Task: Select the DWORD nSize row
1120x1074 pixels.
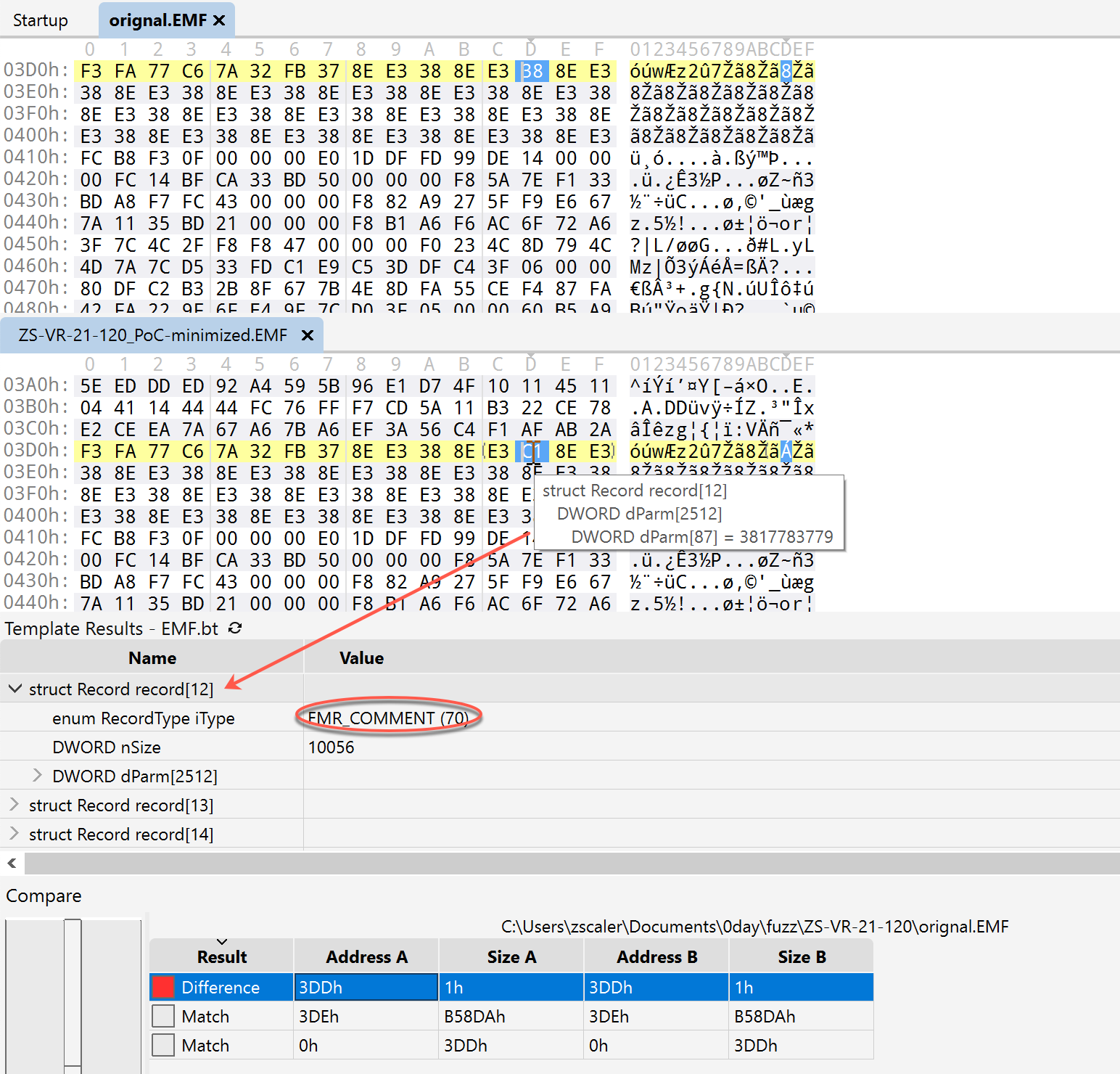Action: coord(107,747)
